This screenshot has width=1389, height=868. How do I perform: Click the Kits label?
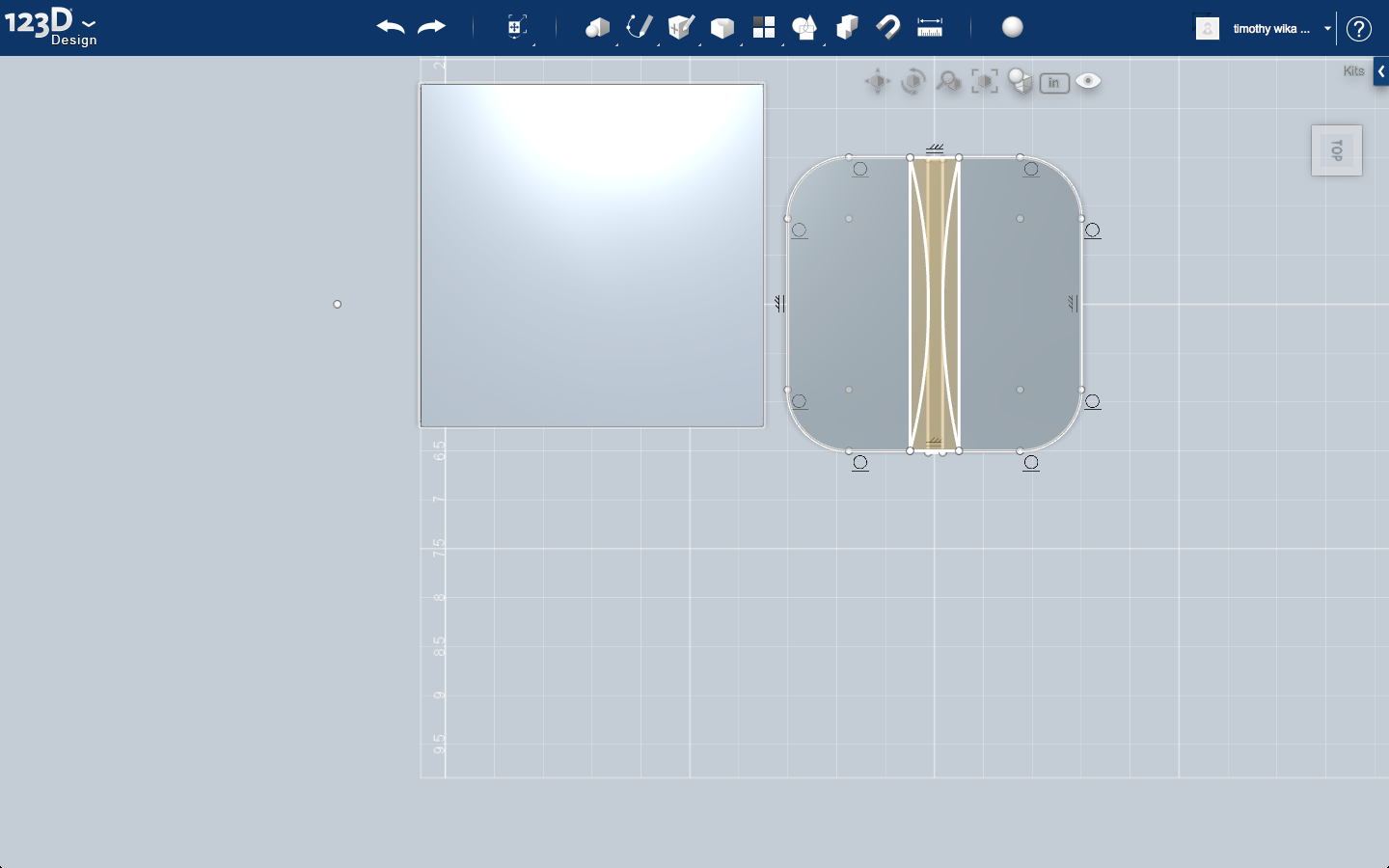(x=1354, y=71)
